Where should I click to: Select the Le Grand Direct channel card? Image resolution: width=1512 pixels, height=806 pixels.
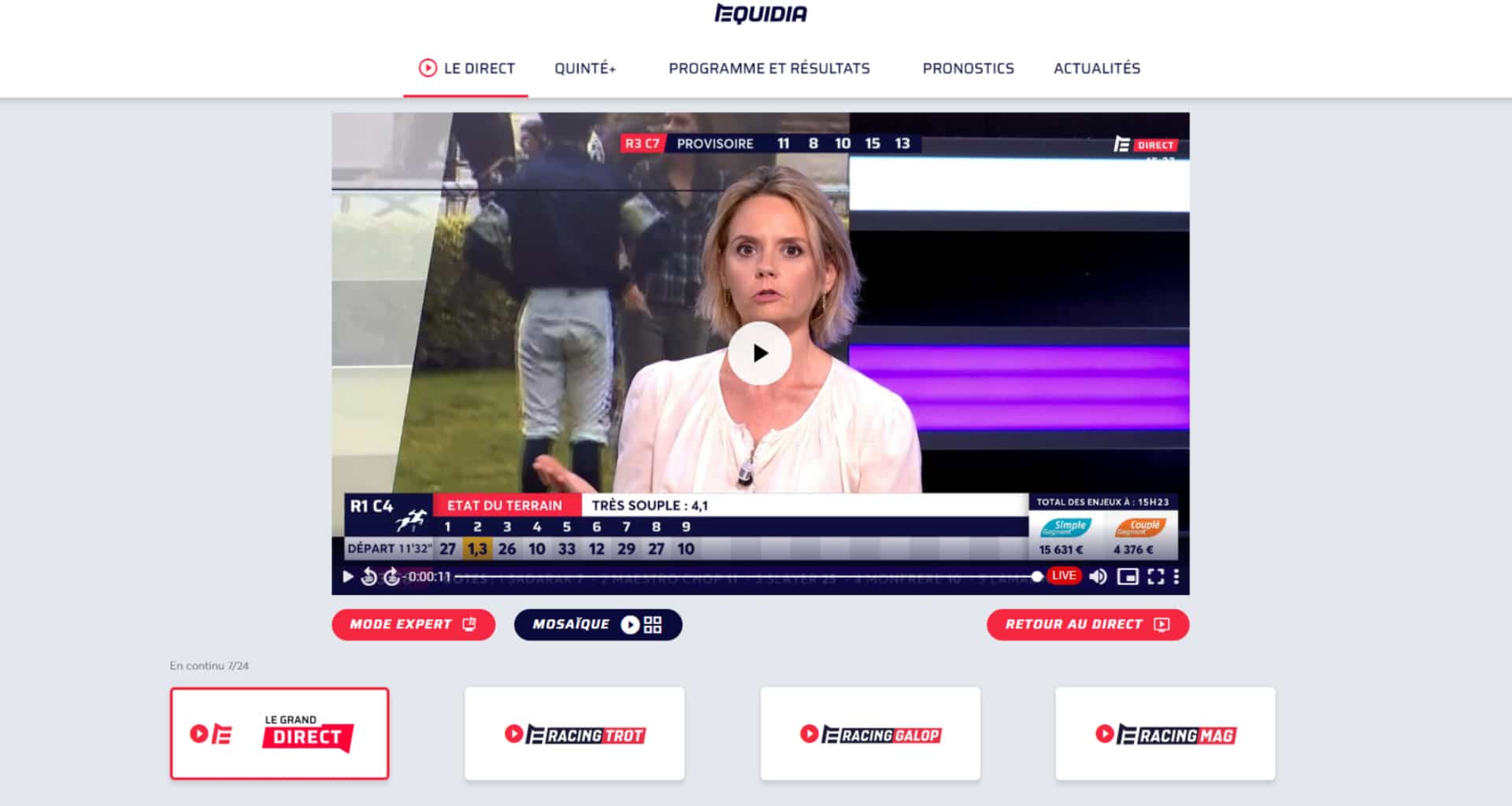pyautogui.click(x=280, y=733)
